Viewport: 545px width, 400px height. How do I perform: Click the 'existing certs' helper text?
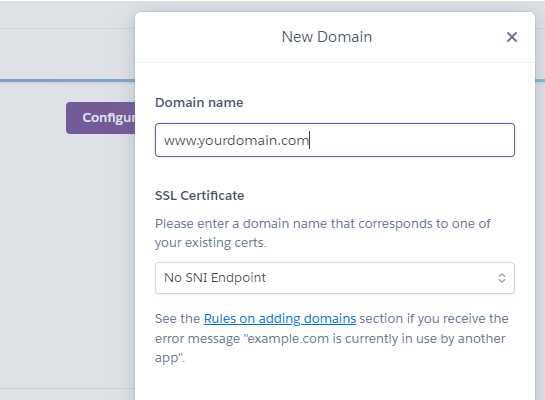(x=226, y=243)
